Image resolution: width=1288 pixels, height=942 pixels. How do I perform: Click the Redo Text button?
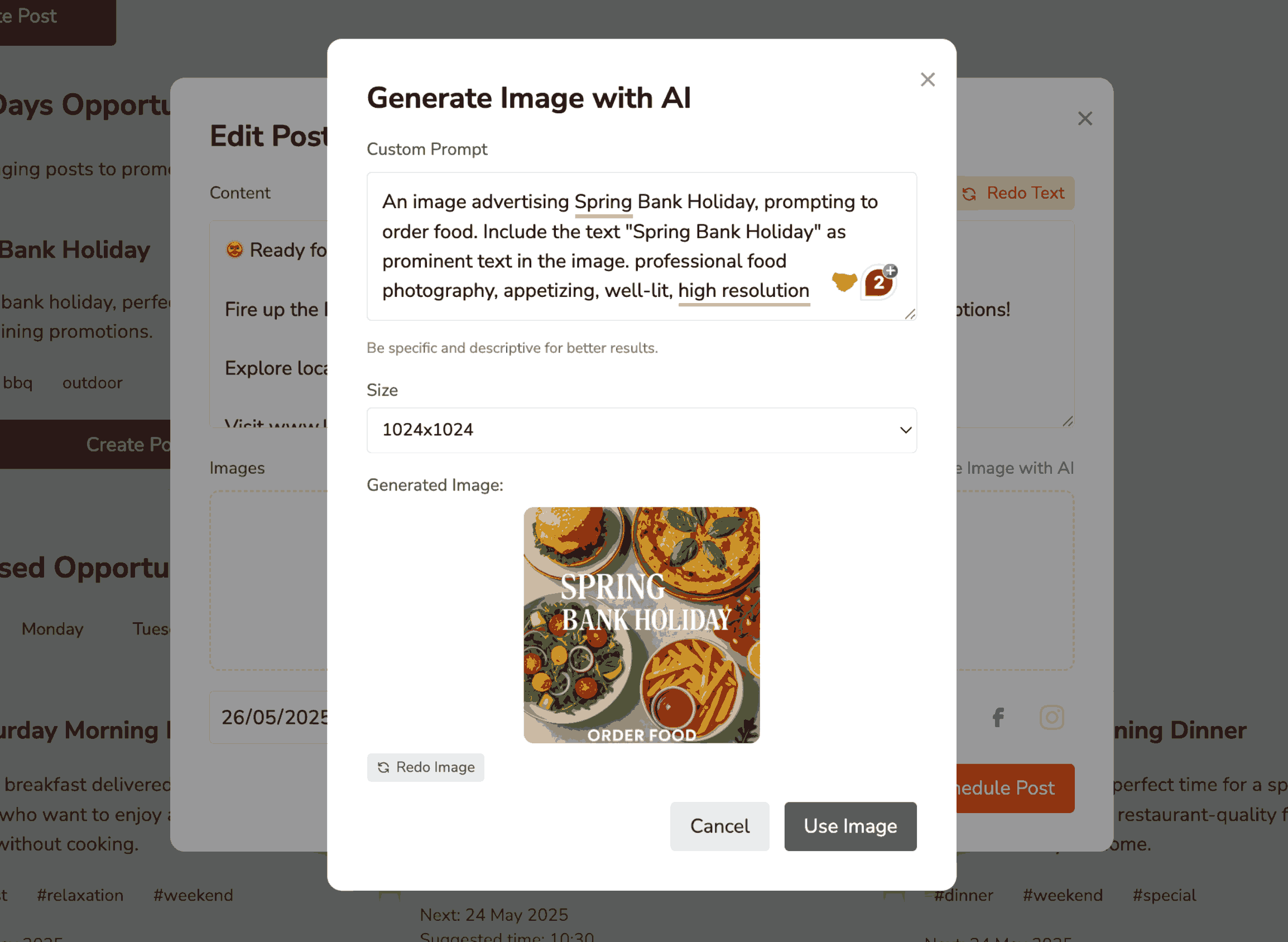click(1014, 193)
